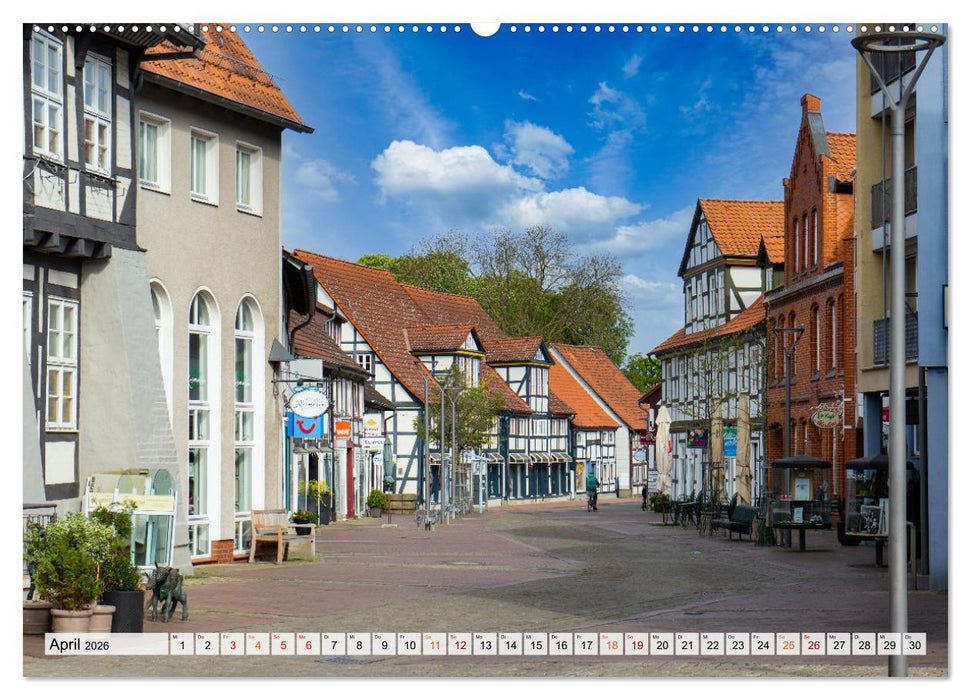
Task: Click the bronze dog statue
Action: [x=166, y=588]
